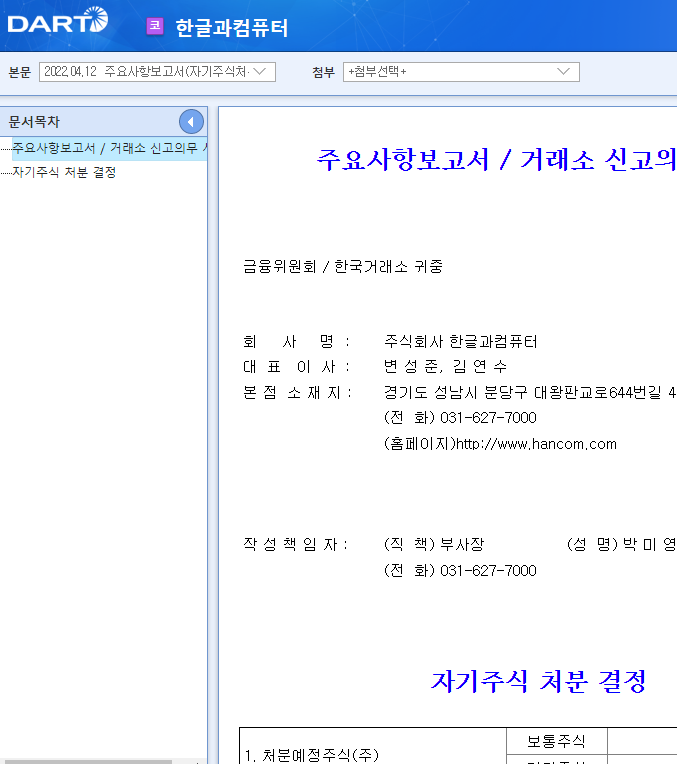This screenshot has height=764, width=677.
Task: Click the address starting with 경기도 성남시 분당구
Action: [x=530, y=392]
